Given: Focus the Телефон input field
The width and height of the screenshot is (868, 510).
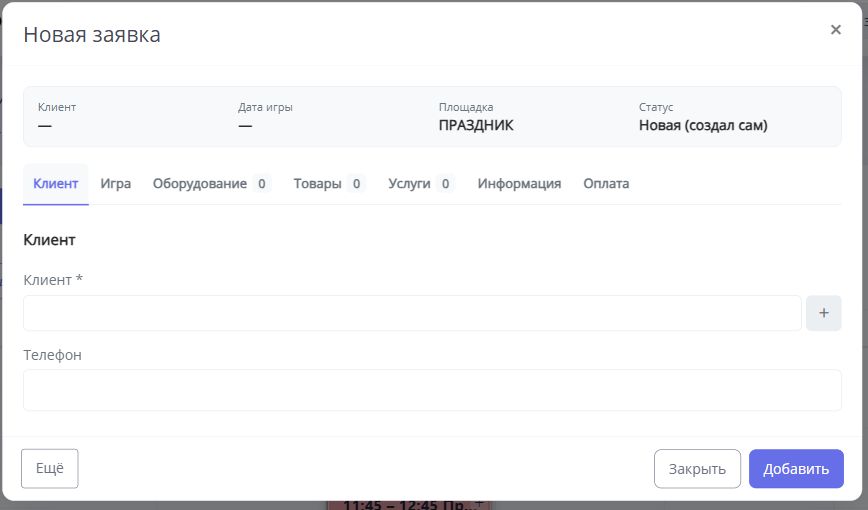Looking at the screenshot, I should pyautogui.click(x=432, y=390).
